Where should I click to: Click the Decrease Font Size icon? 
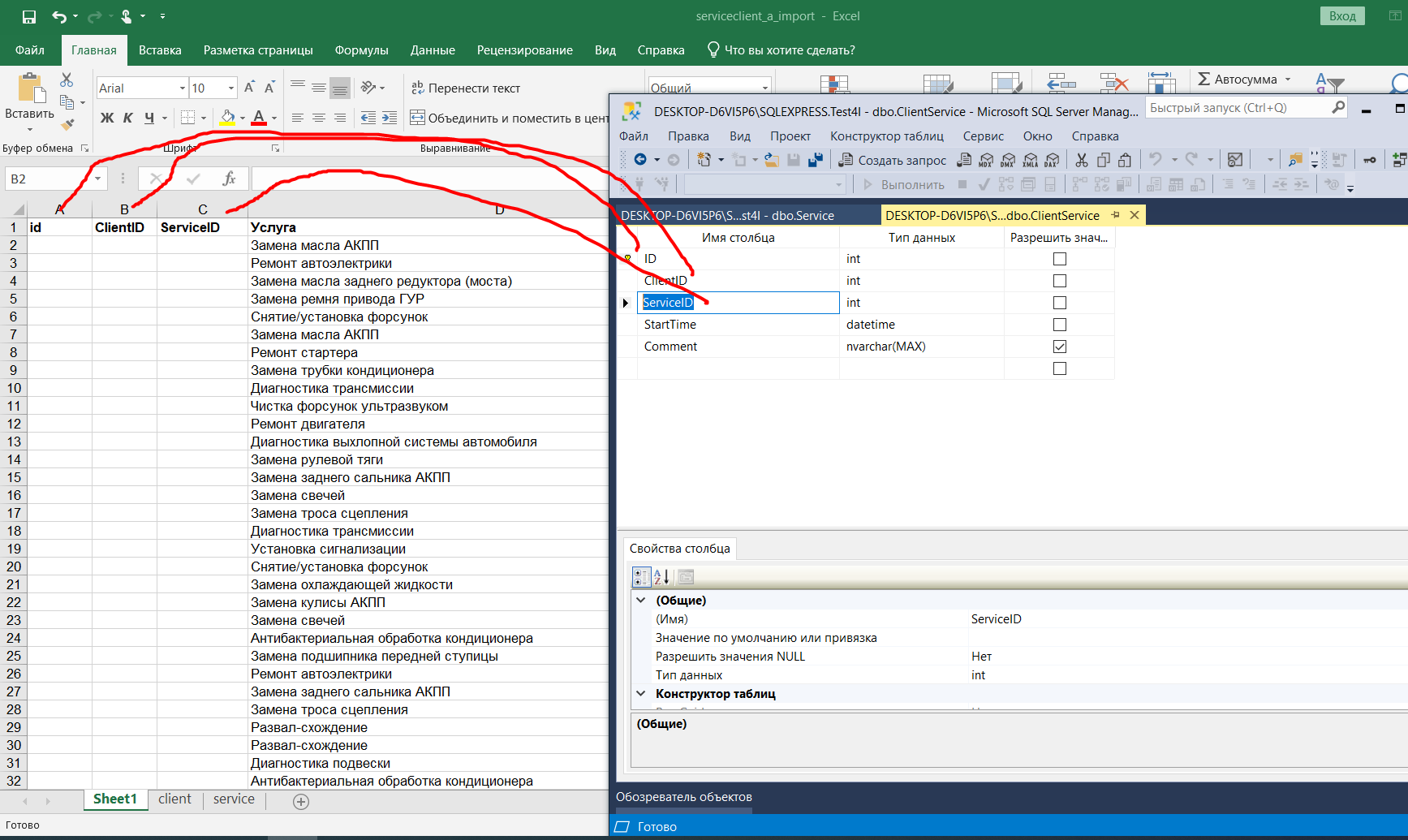point(269,88)
